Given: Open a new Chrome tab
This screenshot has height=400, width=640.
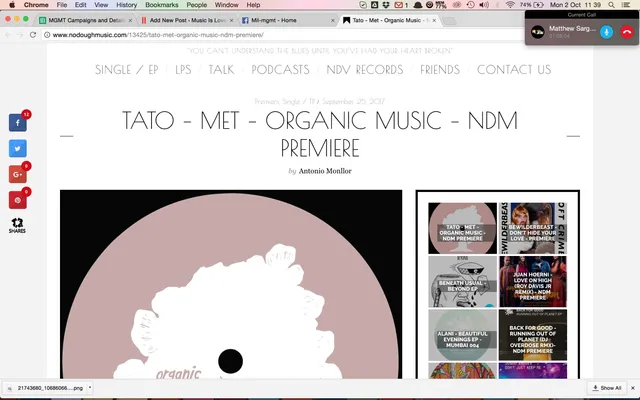Looking at the screenshot, I should [x=449, y=20].
